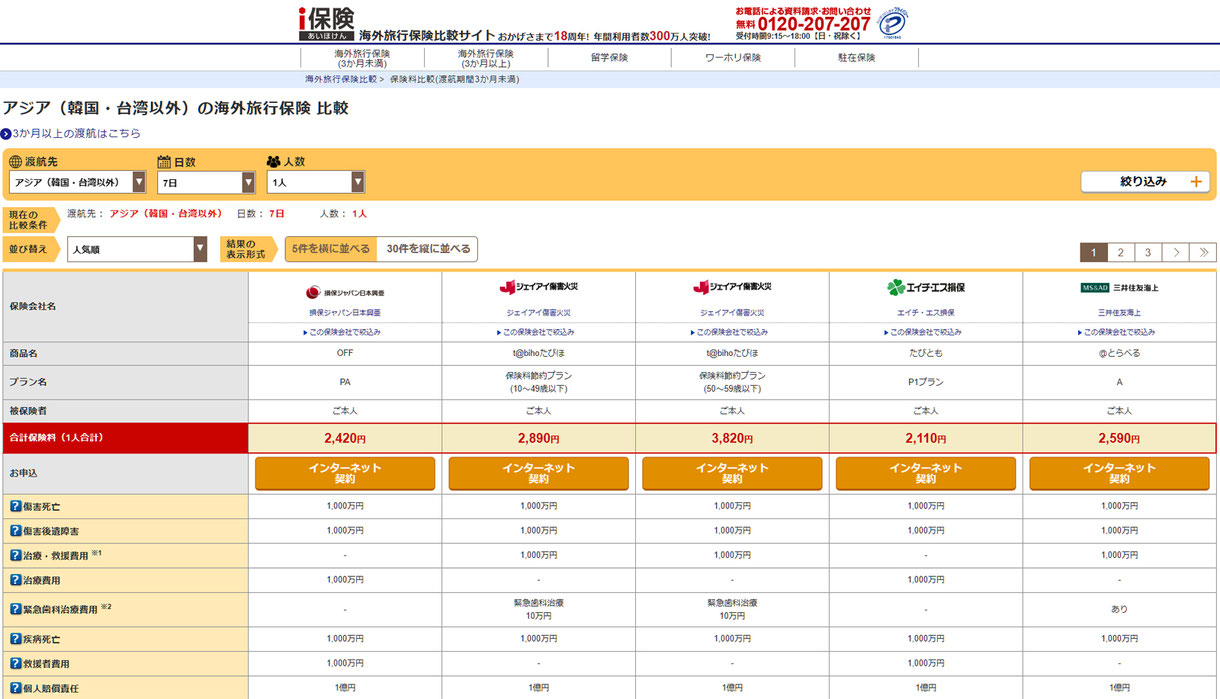The width and height of the screenshot is (1220, 699).
Task: Click plan name P1プラン cell
Action: point(926,382)
